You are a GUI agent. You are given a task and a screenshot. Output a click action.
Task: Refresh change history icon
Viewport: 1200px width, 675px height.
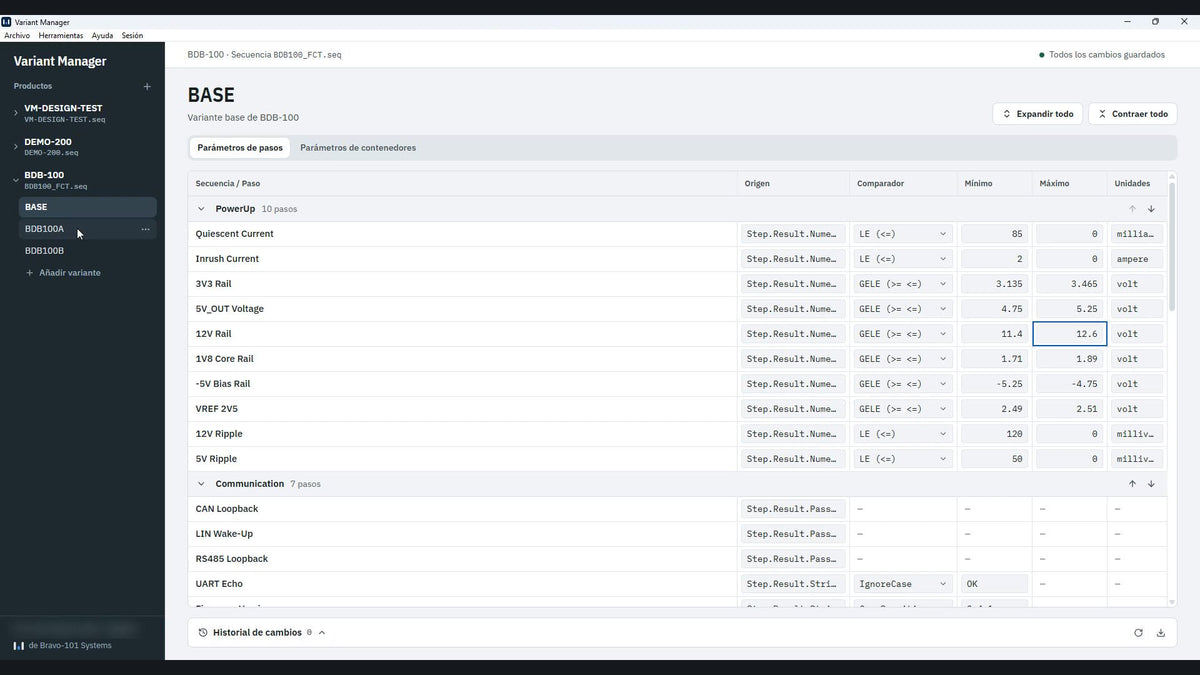tap(1138, 633)
